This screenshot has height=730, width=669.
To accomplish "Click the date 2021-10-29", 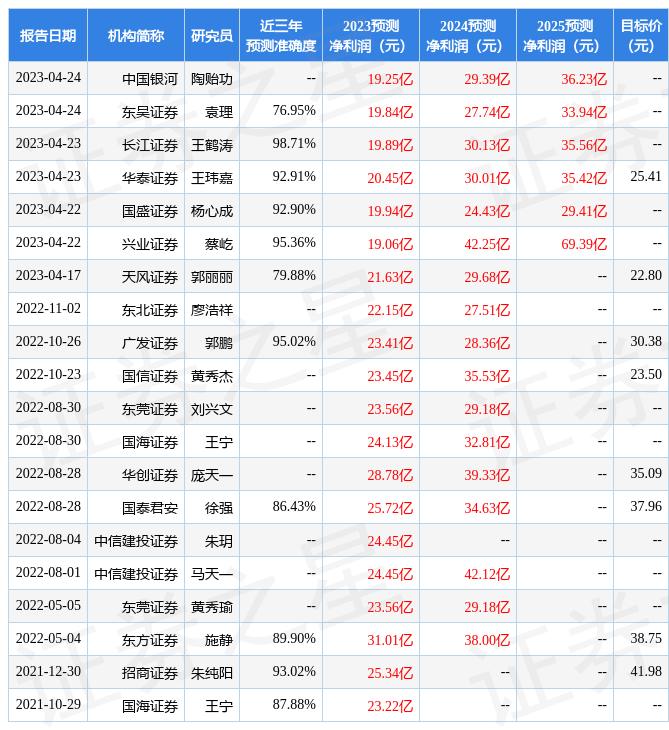I will [48, 705].
